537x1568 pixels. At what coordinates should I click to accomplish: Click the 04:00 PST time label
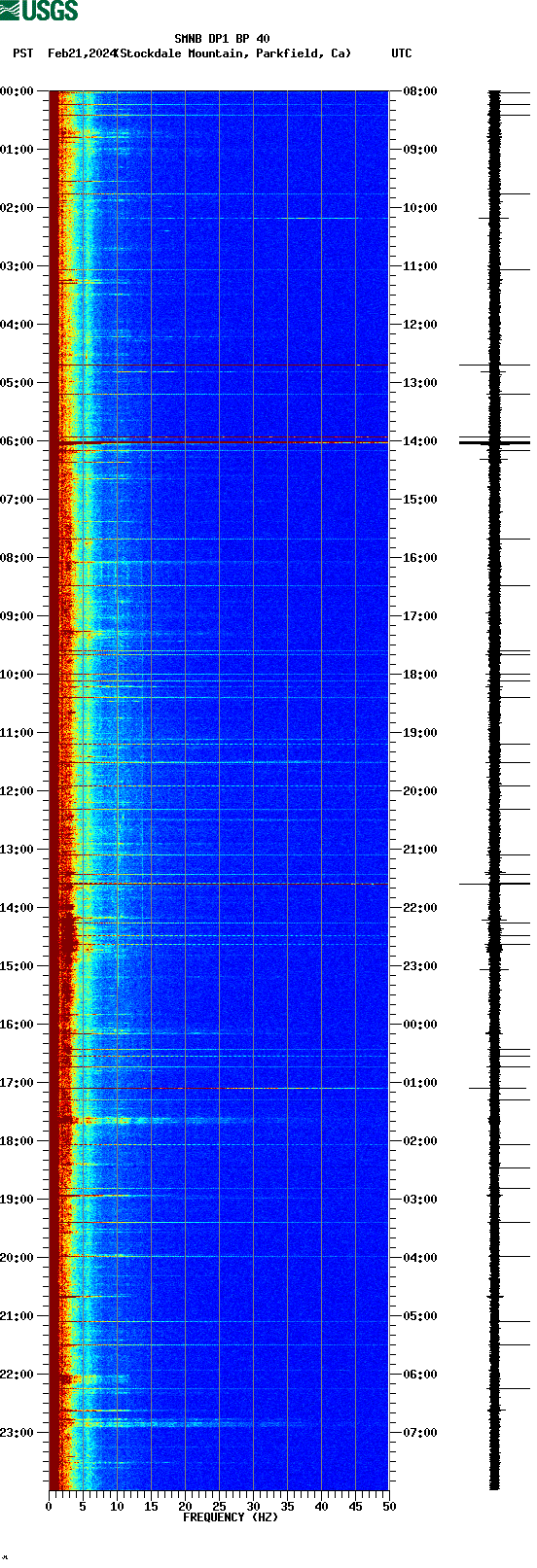point(18,325)
